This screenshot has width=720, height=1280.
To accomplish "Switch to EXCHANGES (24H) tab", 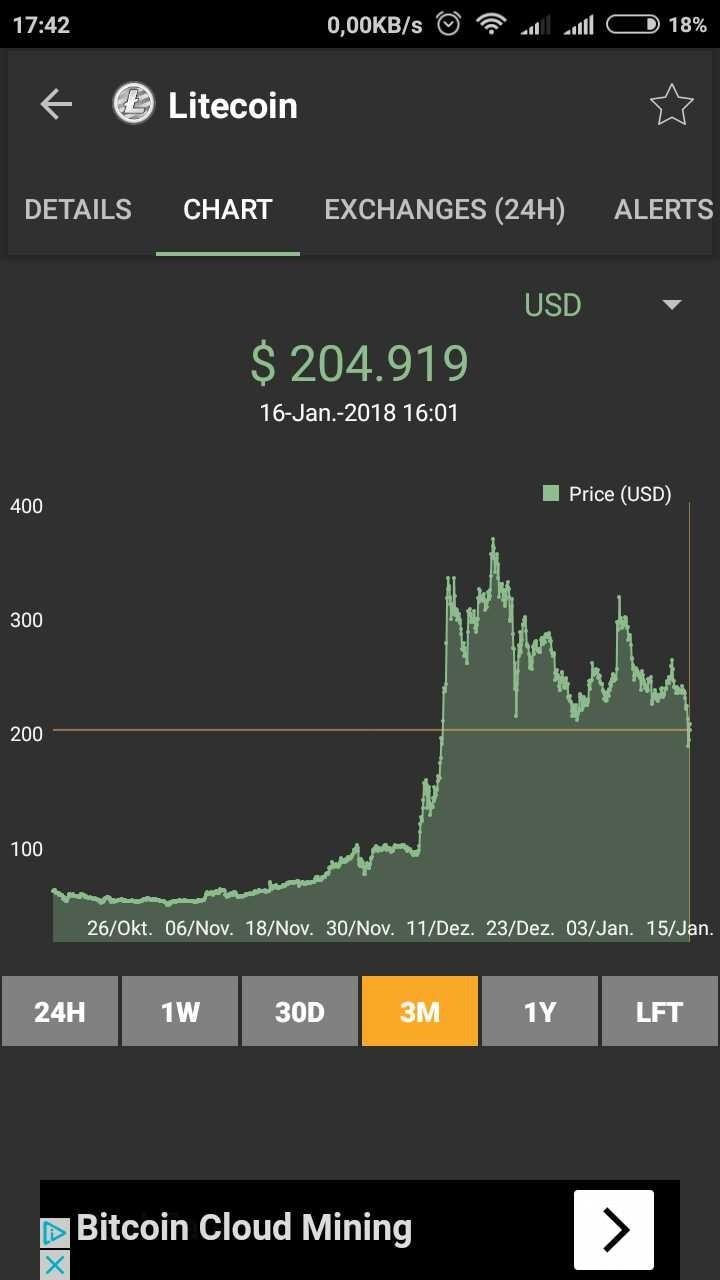I will 445,210.
